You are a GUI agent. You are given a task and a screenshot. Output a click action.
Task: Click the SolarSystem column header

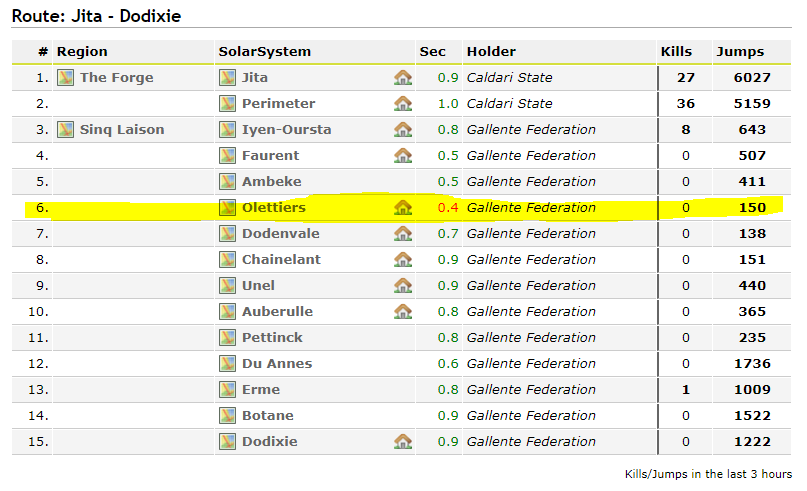265,51
